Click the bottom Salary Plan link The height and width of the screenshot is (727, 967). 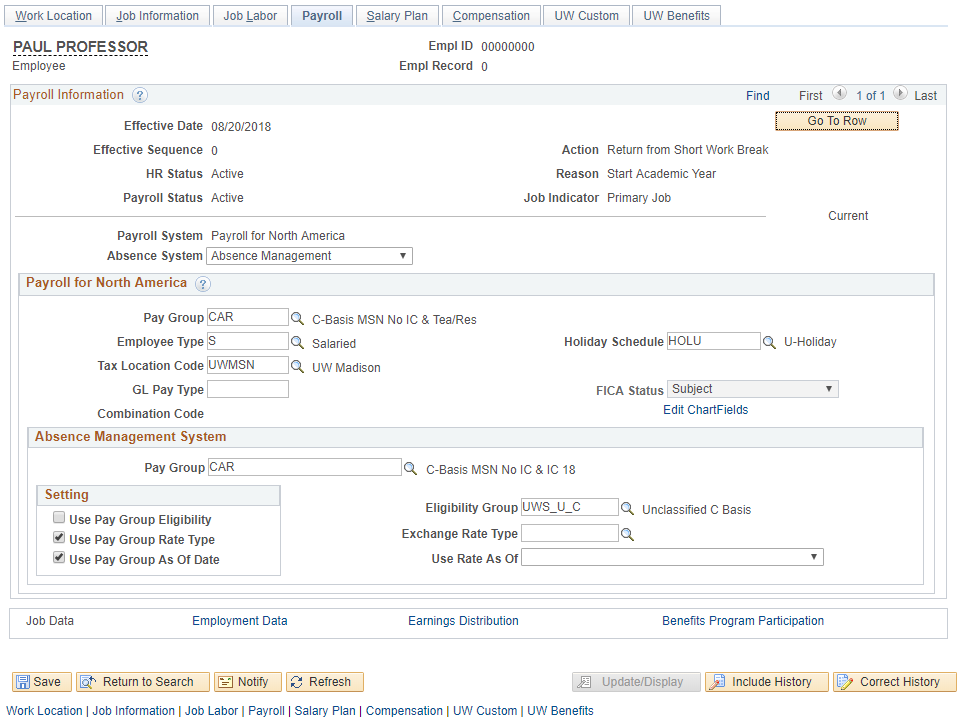325,711
